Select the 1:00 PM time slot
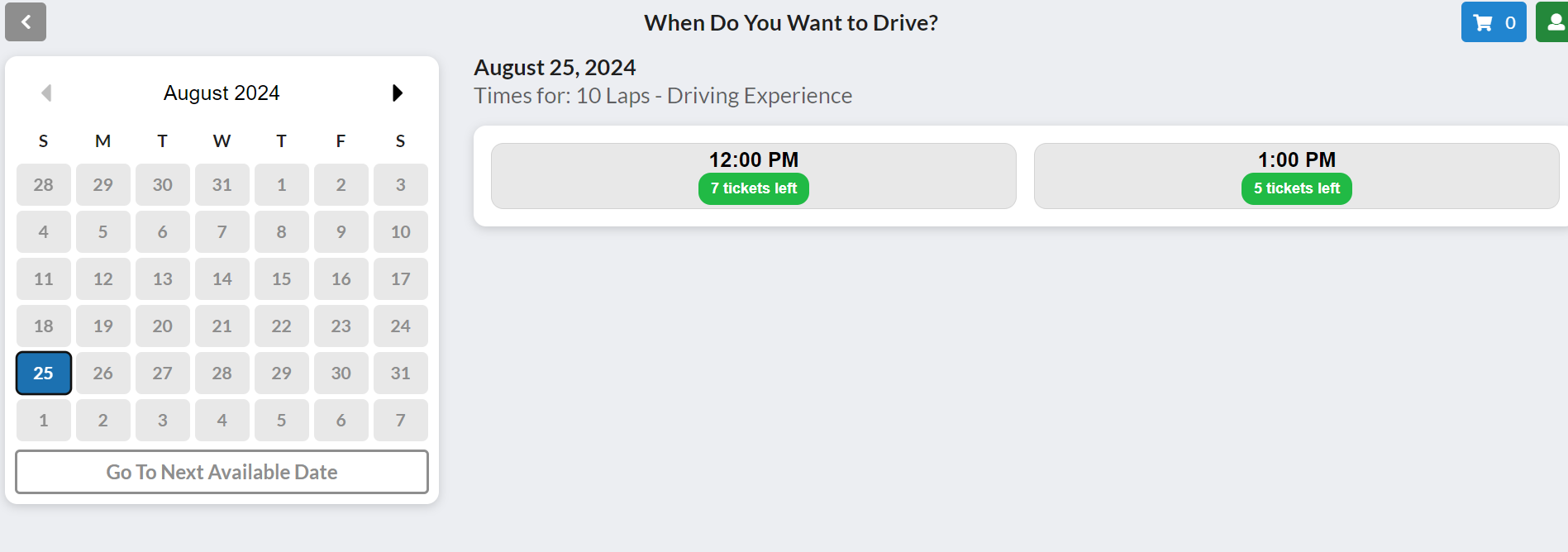Screen dimensions: 1568x552 (1296, 160)
